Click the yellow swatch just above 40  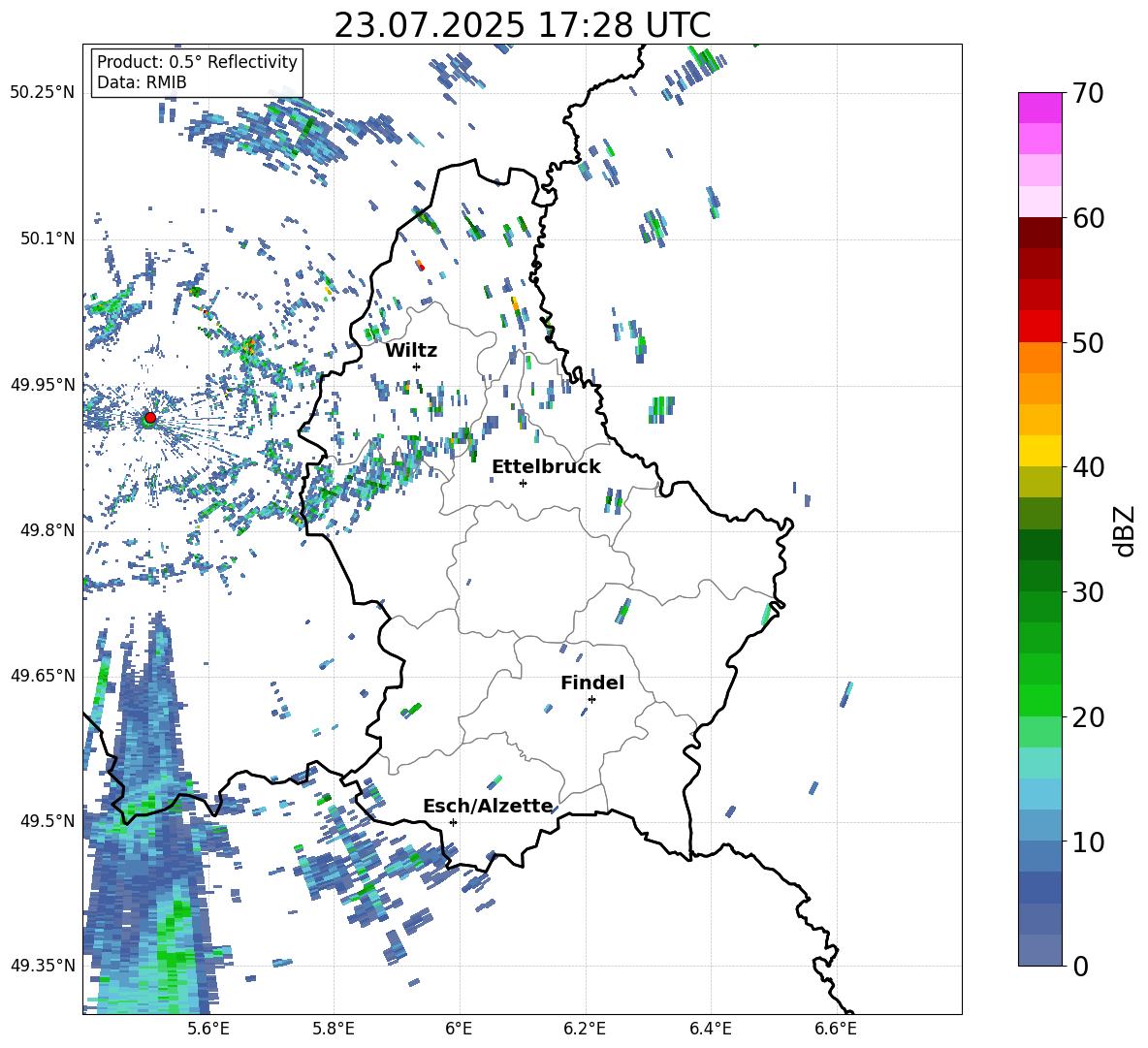(1039, 451)
